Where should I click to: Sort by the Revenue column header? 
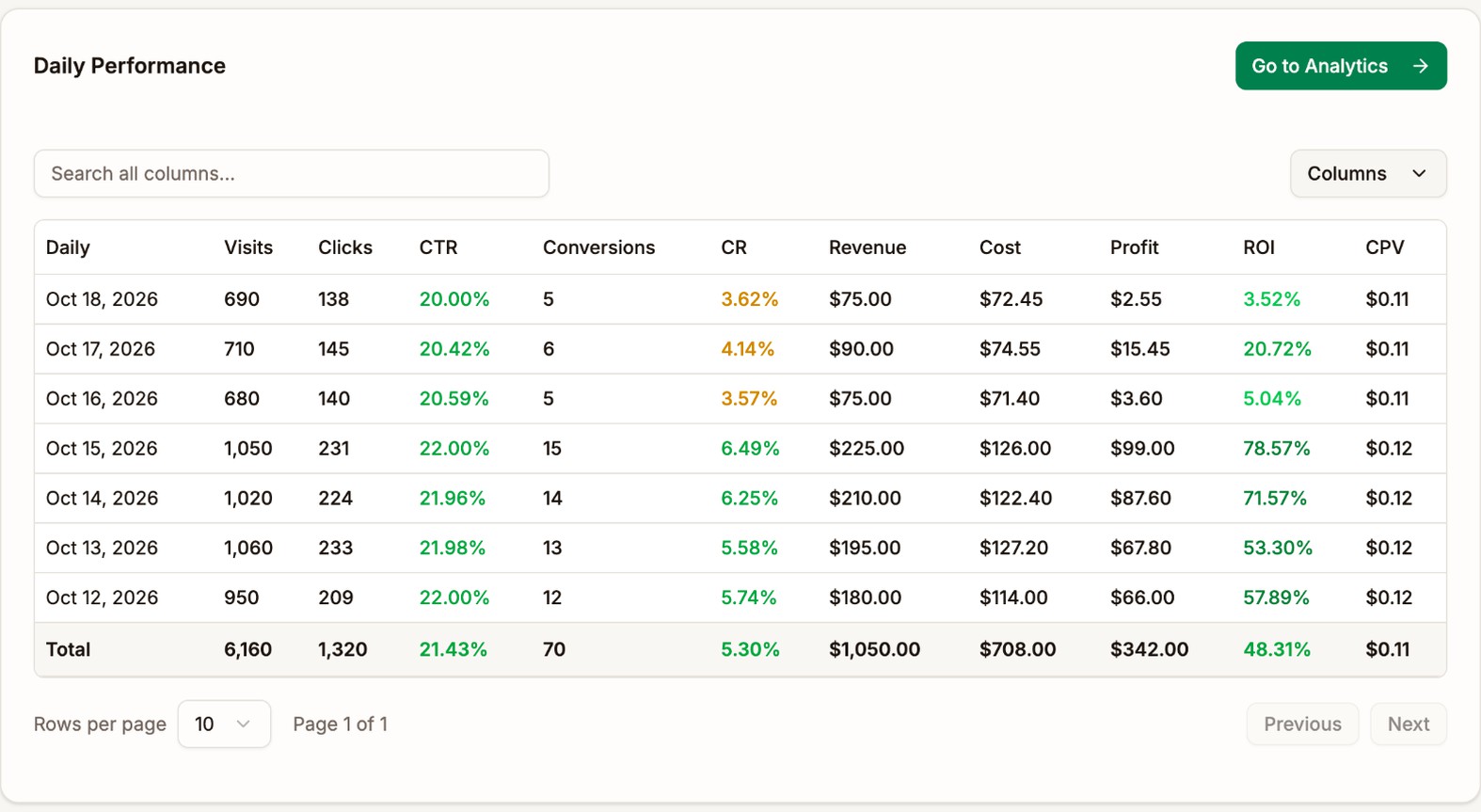(x=868, y=247)
